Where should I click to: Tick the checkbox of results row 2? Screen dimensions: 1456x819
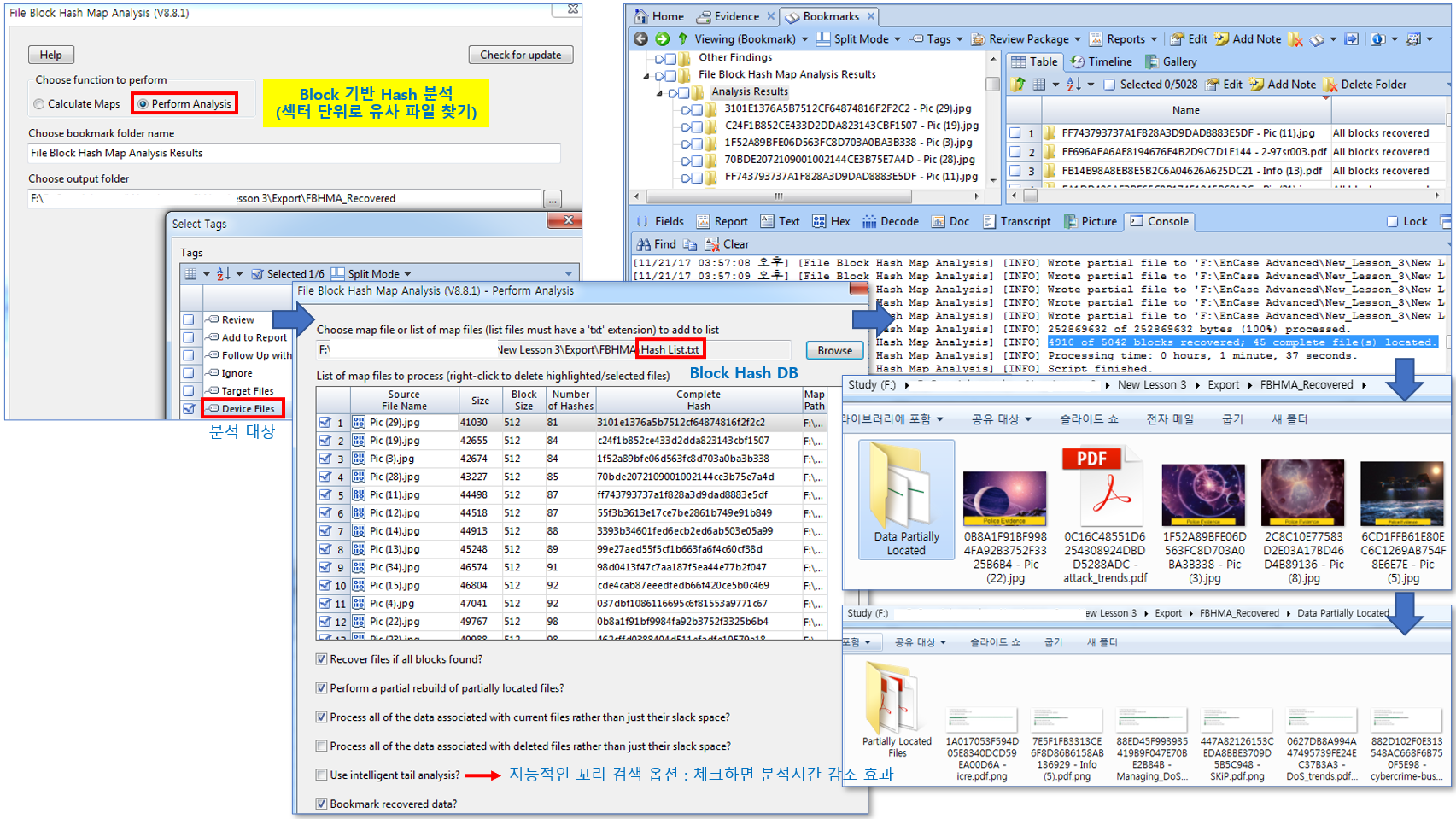[x=1015, y=152]
